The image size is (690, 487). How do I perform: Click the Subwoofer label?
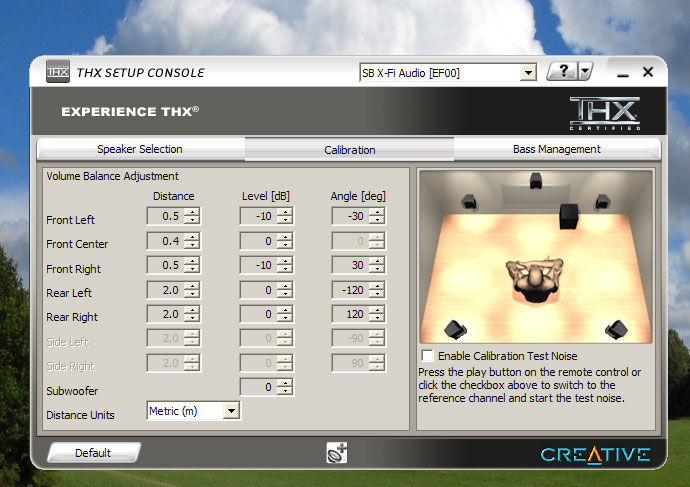pos(72,391)
